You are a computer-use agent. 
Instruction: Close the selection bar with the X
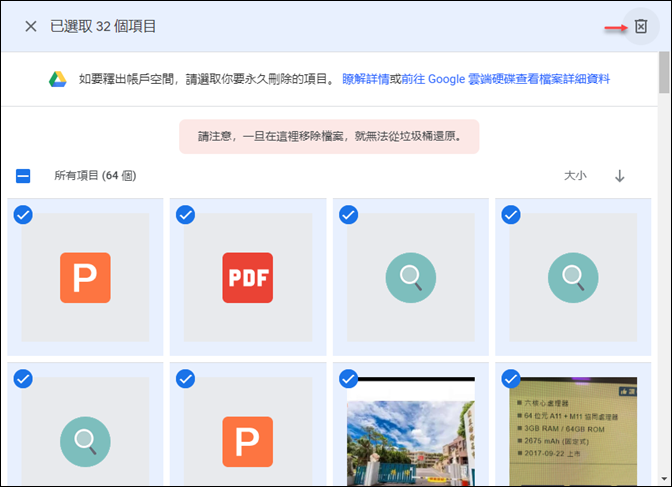[31, 27]
